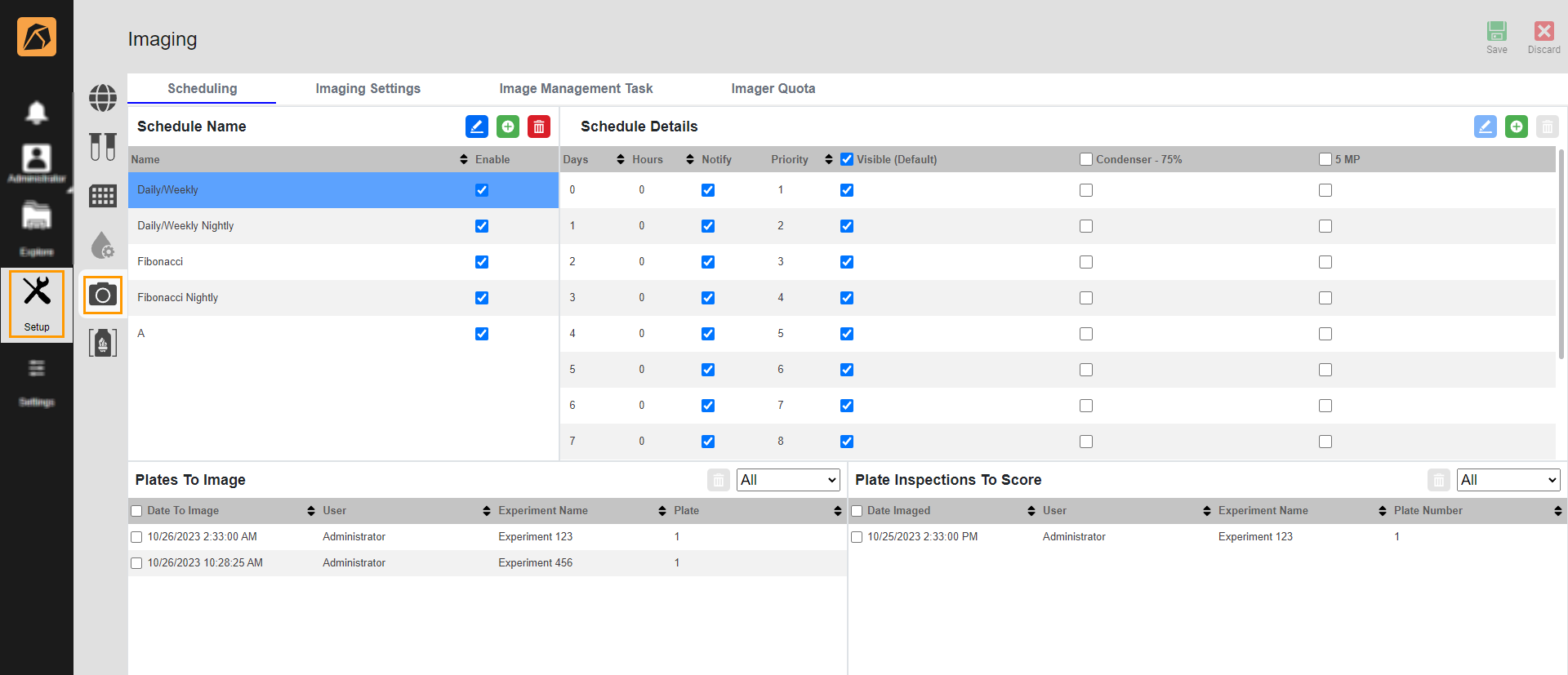1568x675 pixels.
Task: Edit the selected schedule name
Action: (x=477, y=127)
